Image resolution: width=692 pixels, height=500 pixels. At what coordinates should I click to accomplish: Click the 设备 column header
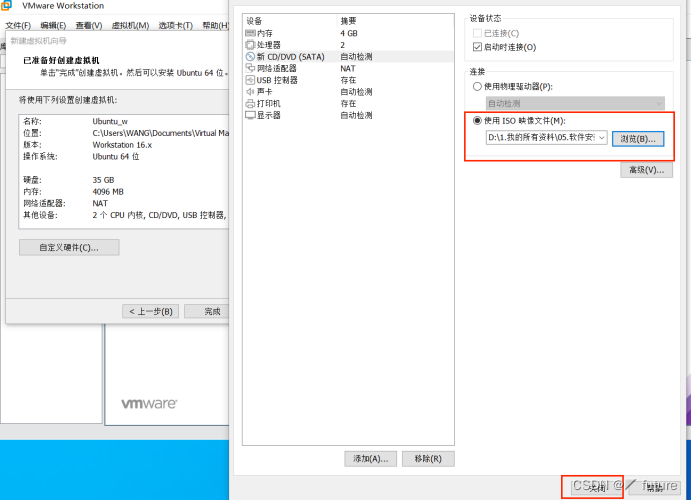click(290, 21)
